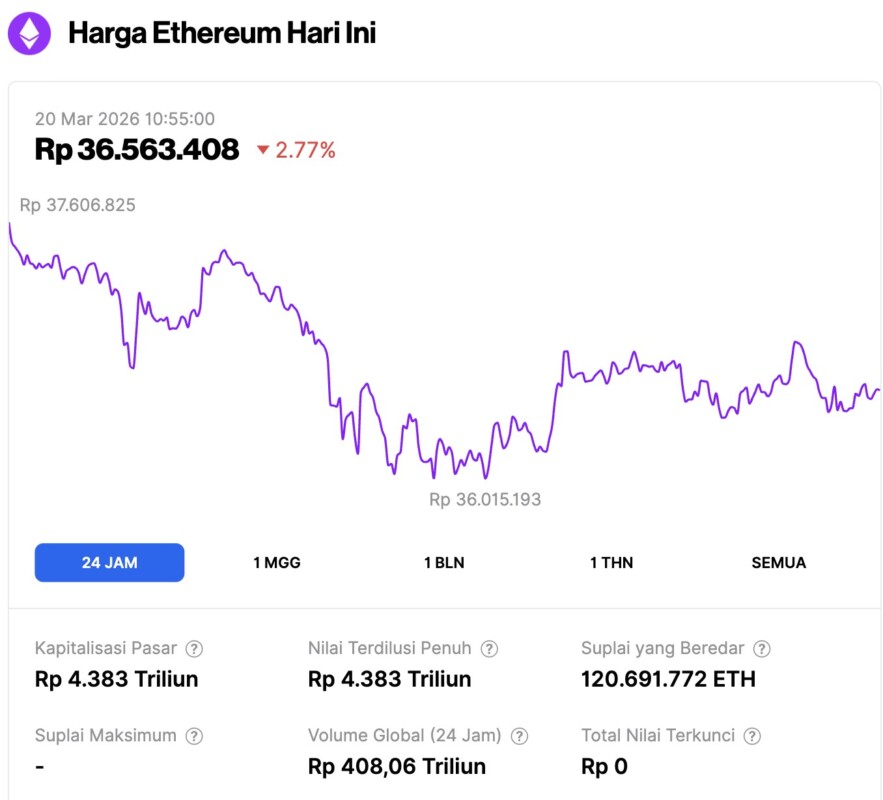Viewport: 883px width, 800px height.
Task: Click the help icon beside Volume Global (24 Jam)
Action: tap(519, 735)
